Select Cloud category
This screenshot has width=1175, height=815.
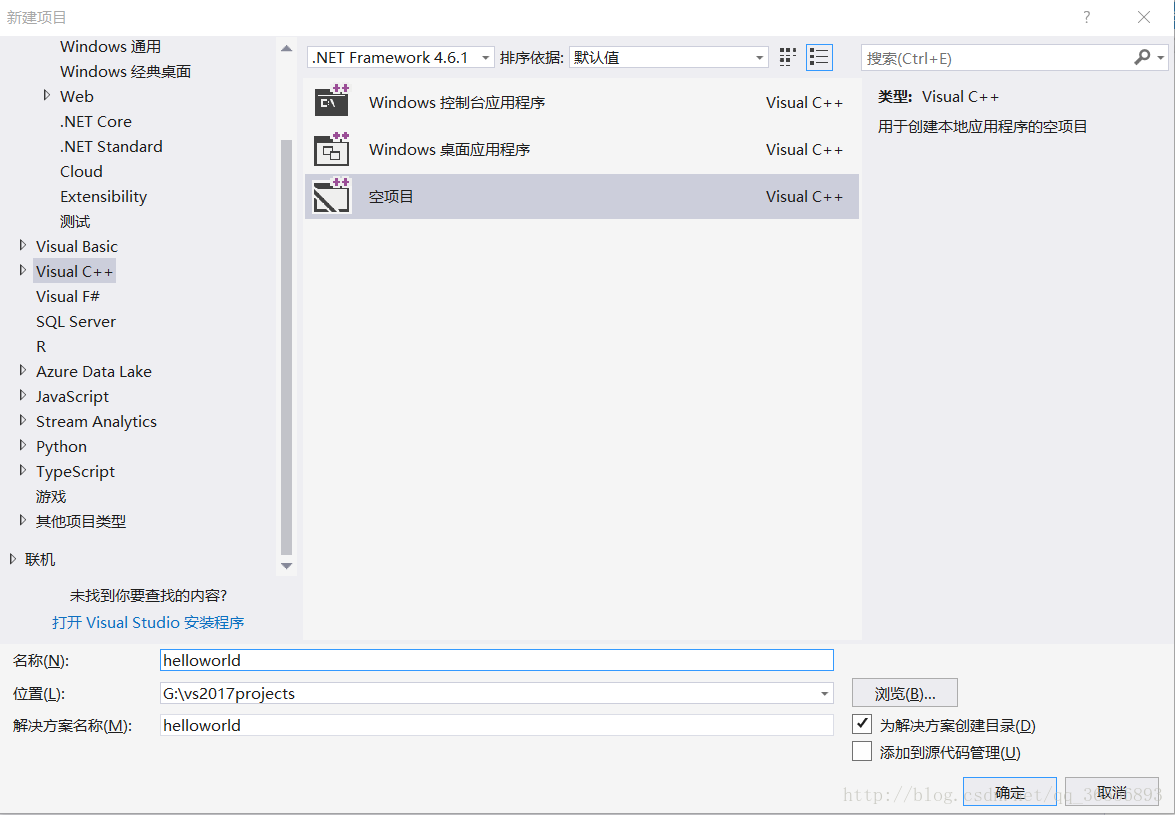coord(81,172)
